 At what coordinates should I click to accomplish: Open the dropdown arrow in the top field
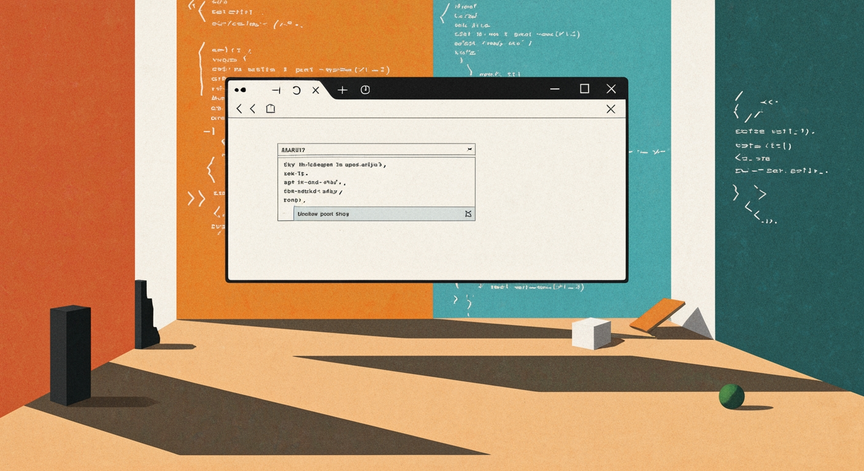(x=469, y=149)
